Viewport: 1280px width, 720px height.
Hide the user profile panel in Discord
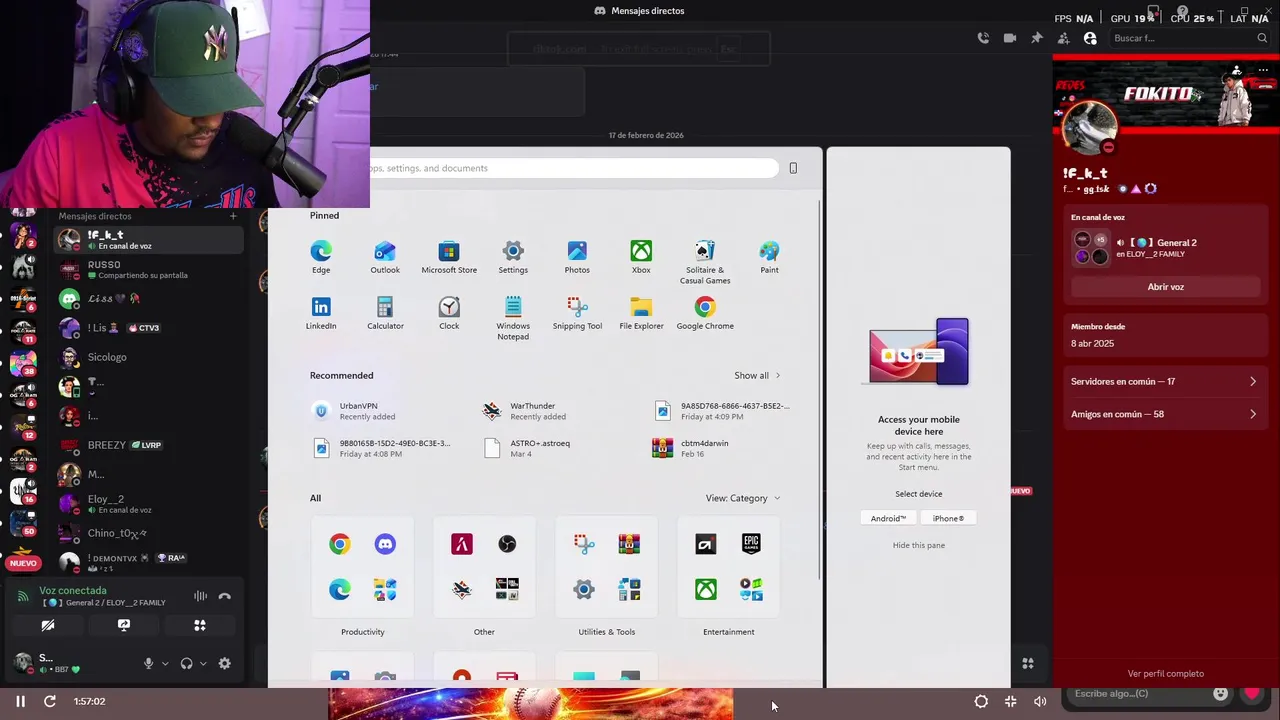1090,38
